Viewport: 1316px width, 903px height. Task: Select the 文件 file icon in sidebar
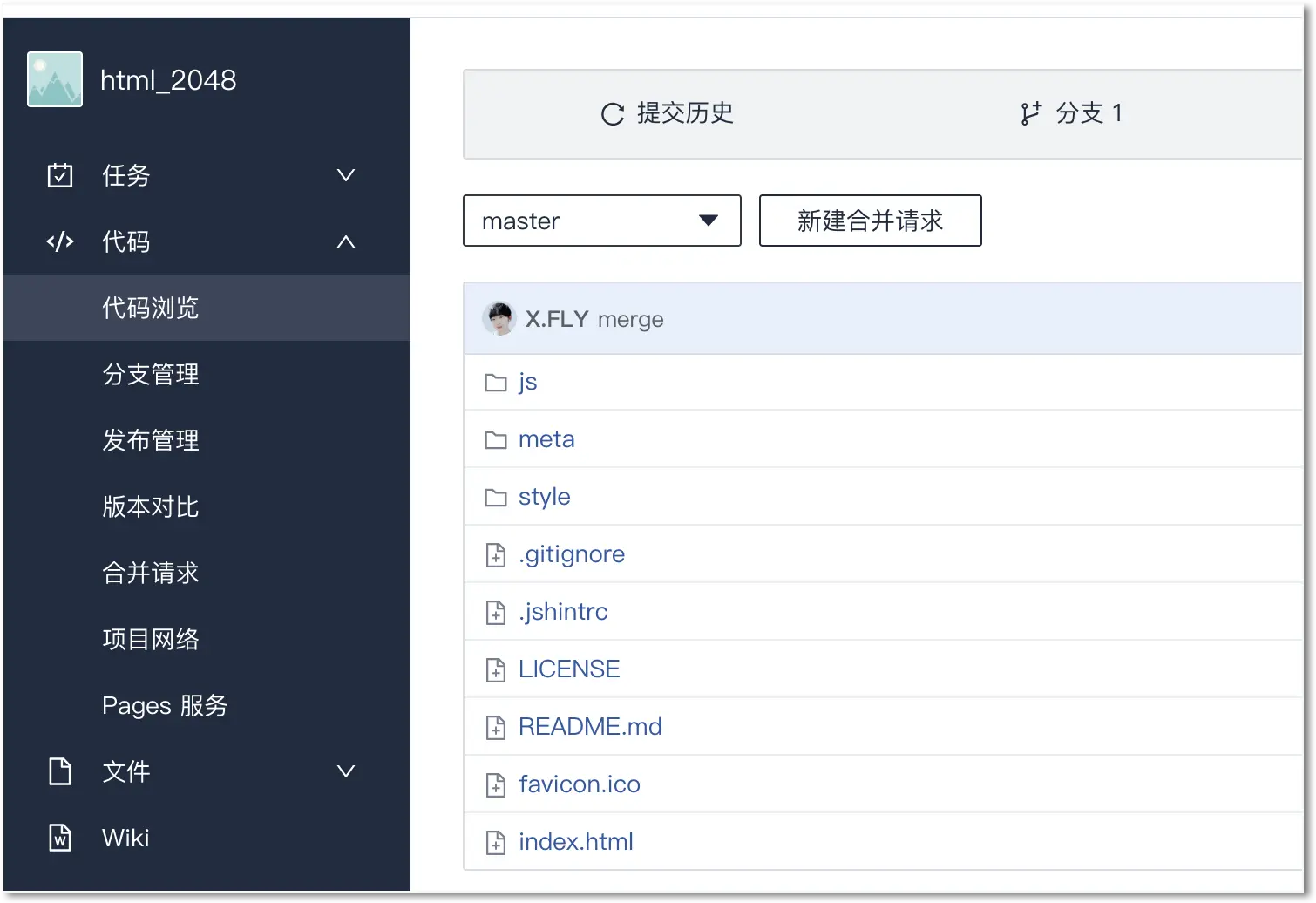pyautogui.click(x=59, y=771)
